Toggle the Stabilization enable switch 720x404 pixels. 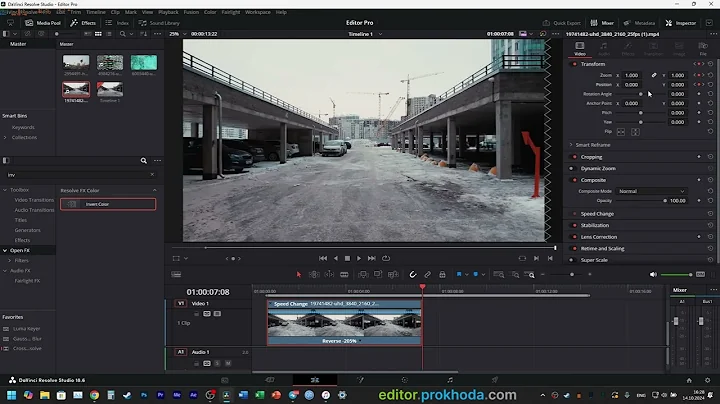574,225
